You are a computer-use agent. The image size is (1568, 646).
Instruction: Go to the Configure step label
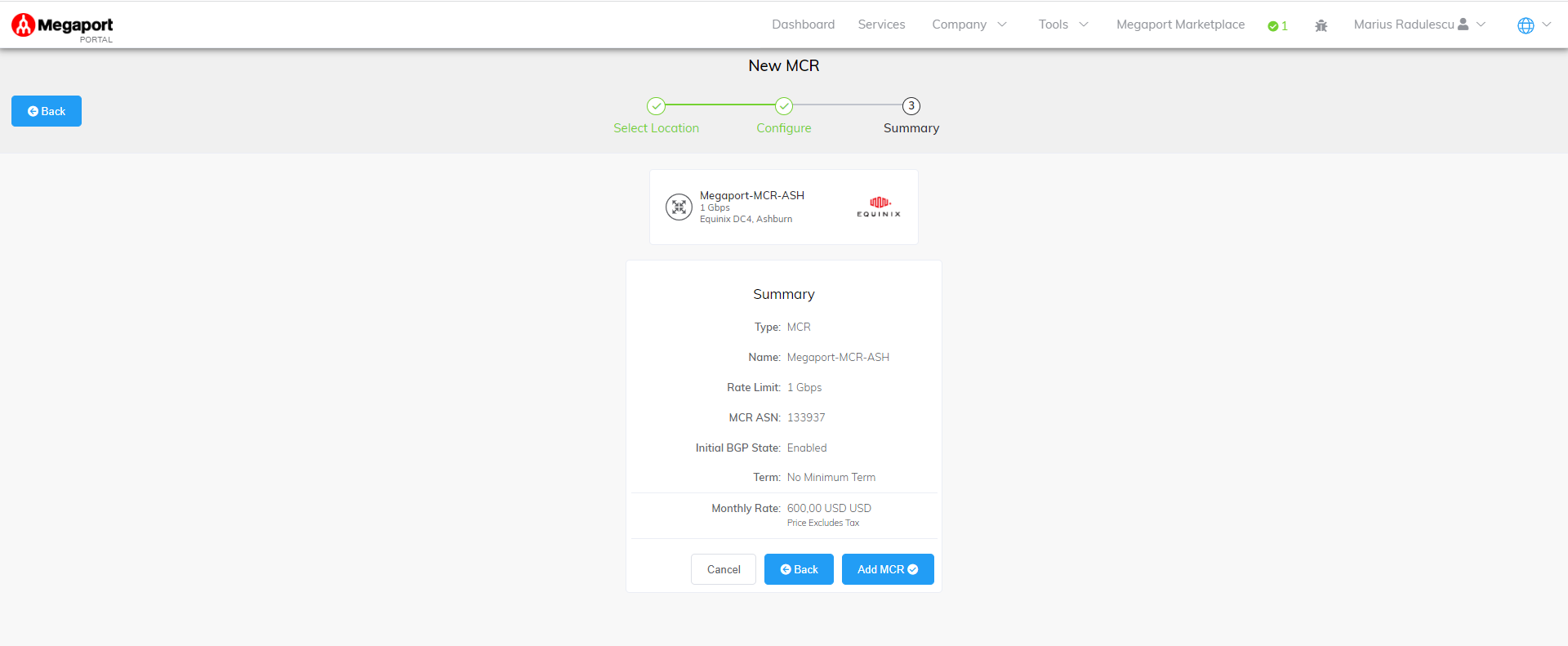(784, 128)
